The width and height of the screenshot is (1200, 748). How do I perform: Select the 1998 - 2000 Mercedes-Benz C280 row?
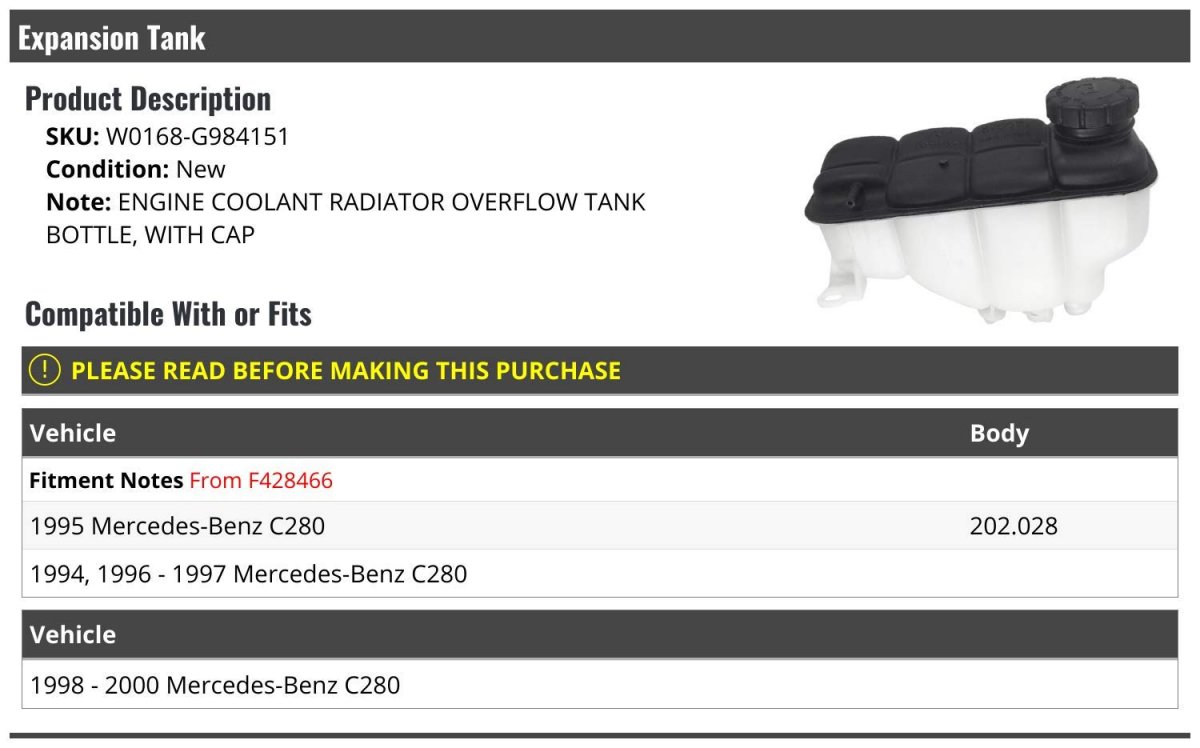(x=600, y=685)
